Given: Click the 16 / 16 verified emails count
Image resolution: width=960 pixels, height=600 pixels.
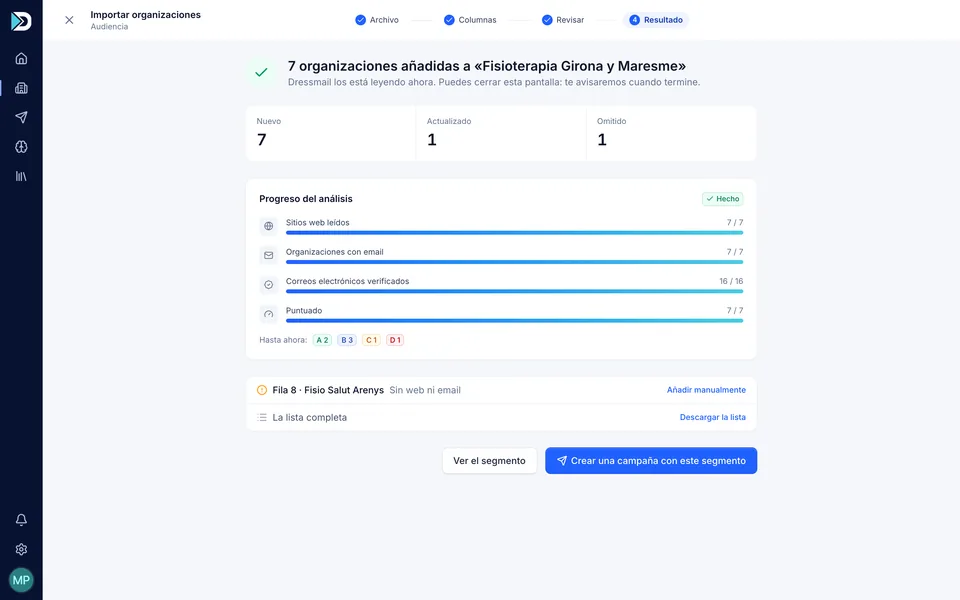Looking at the screenshot, I should click(731, 282).
